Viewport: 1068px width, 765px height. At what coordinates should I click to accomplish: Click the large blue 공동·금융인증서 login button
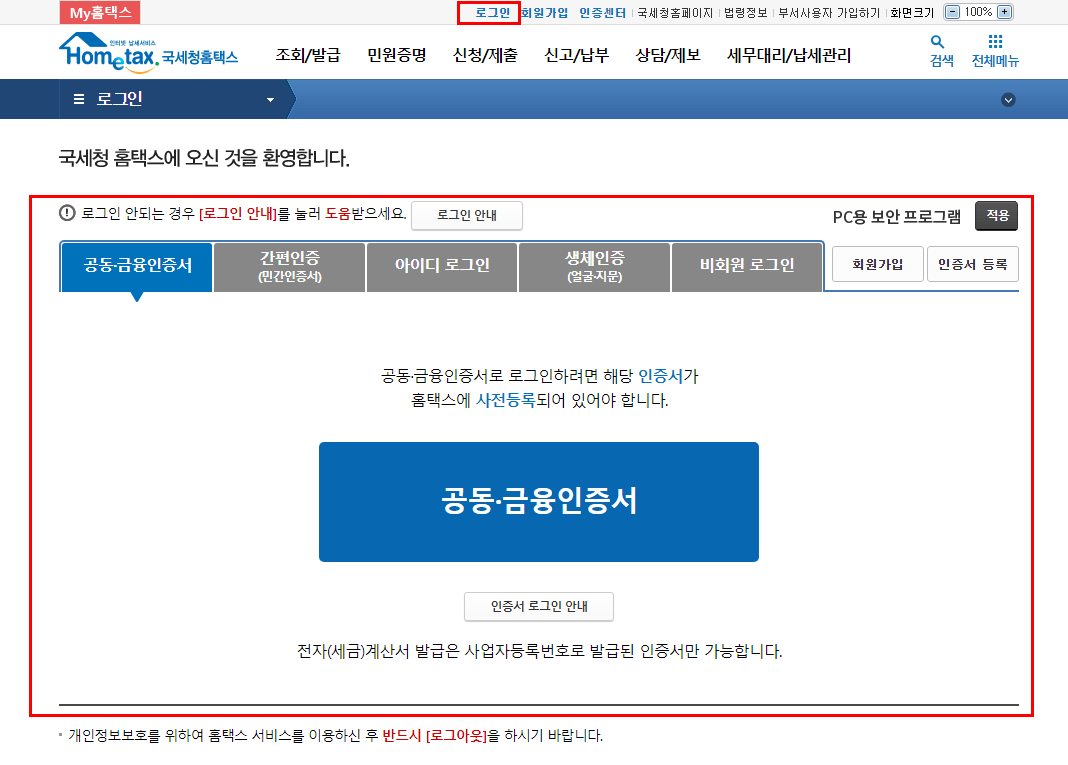point(538,501)
